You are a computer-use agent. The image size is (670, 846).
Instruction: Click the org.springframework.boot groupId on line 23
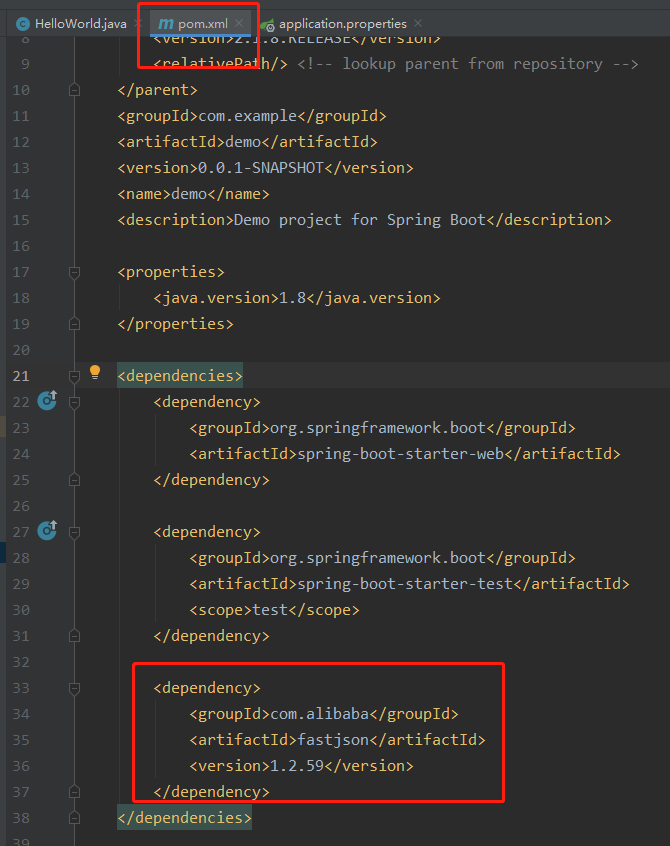[378, 428]
